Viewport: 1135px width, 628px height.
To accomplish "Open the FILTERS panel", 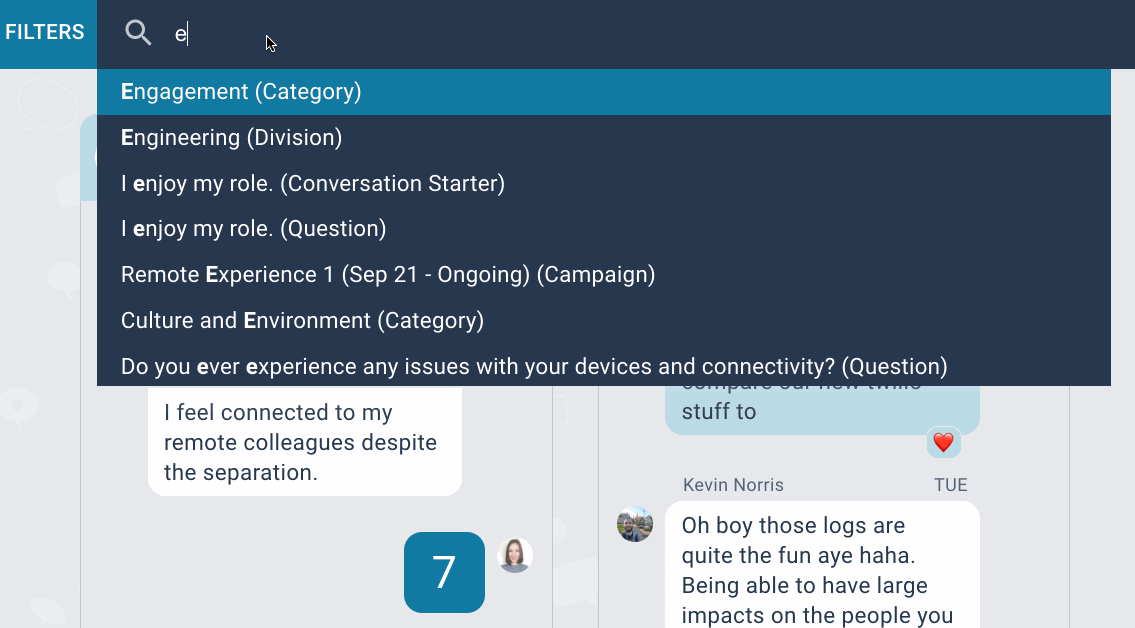I will [47, 33].
